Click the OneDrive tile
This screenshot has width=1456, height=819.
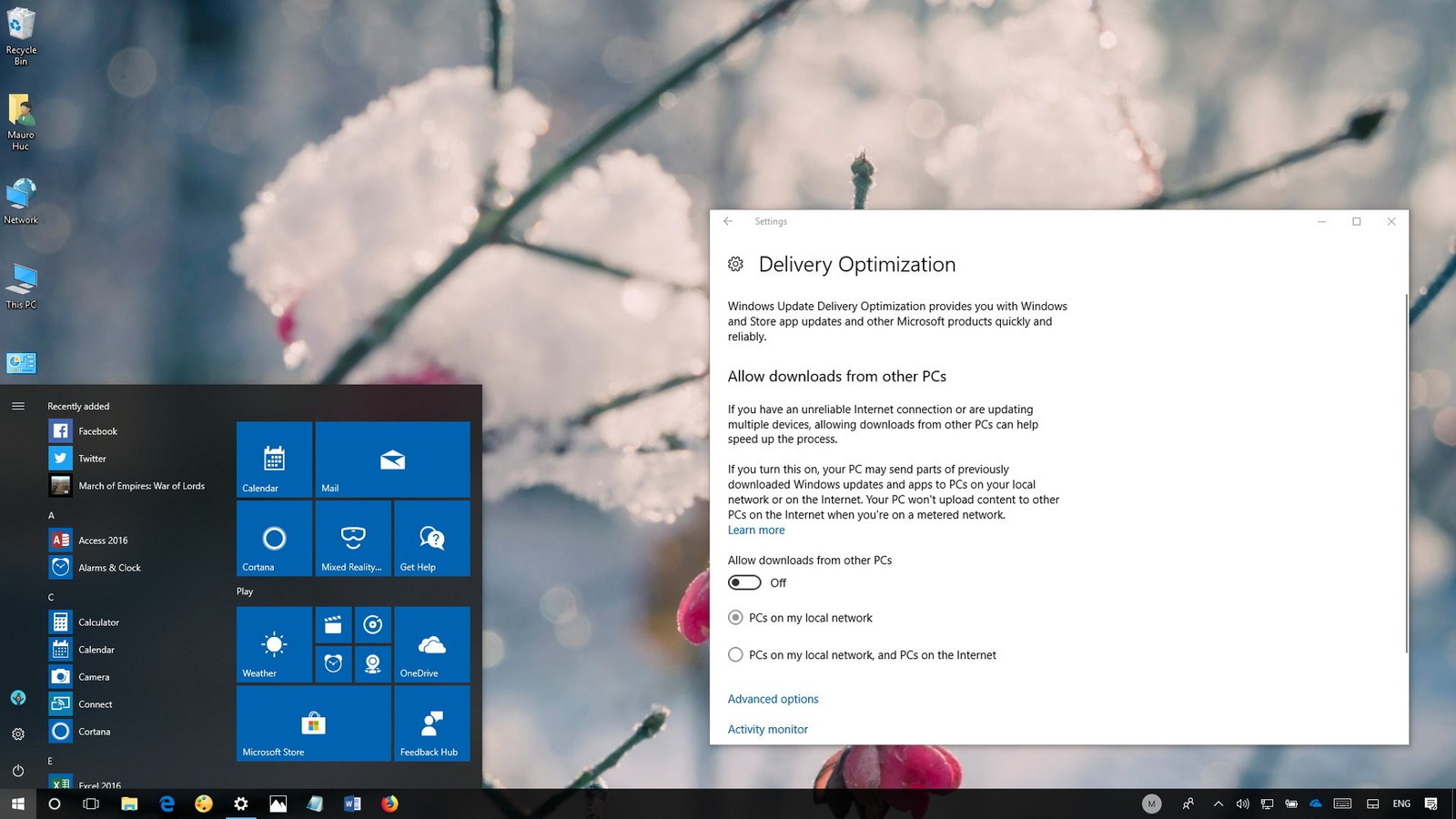(x=431, y=643)
